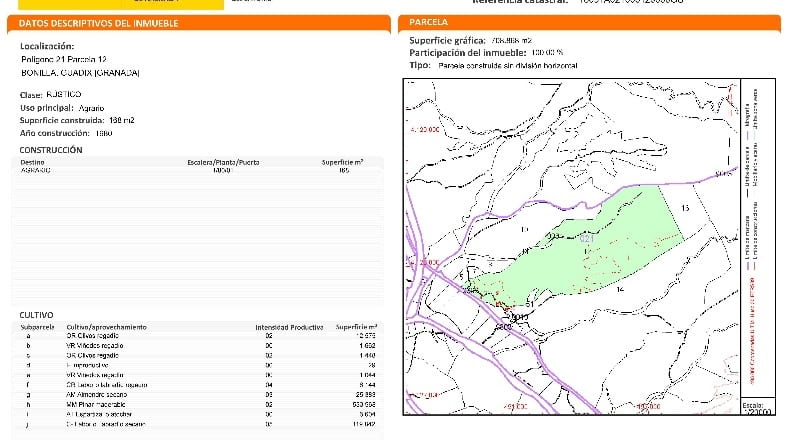Click the 'Intensidad Productiva' column header

pyautogui.click(x=289, y=327)
